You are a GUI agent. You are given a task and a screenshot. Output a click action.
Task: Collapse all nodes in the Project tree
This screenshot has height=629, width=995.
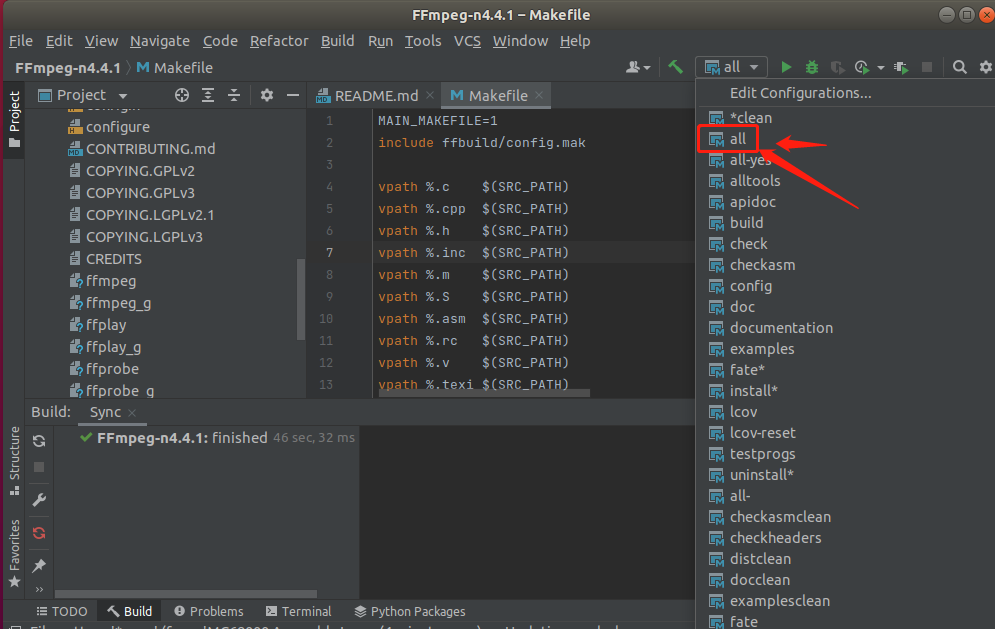234,95
